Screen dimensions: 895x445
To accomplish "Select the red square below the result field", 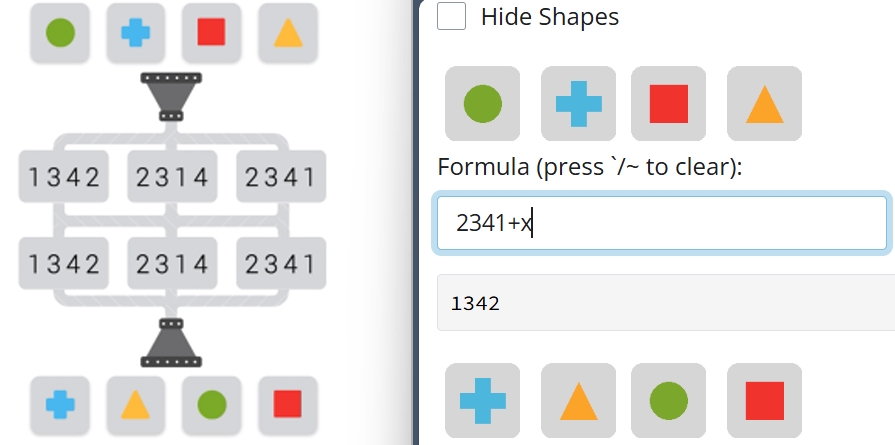I will click(x=764, y=401).
